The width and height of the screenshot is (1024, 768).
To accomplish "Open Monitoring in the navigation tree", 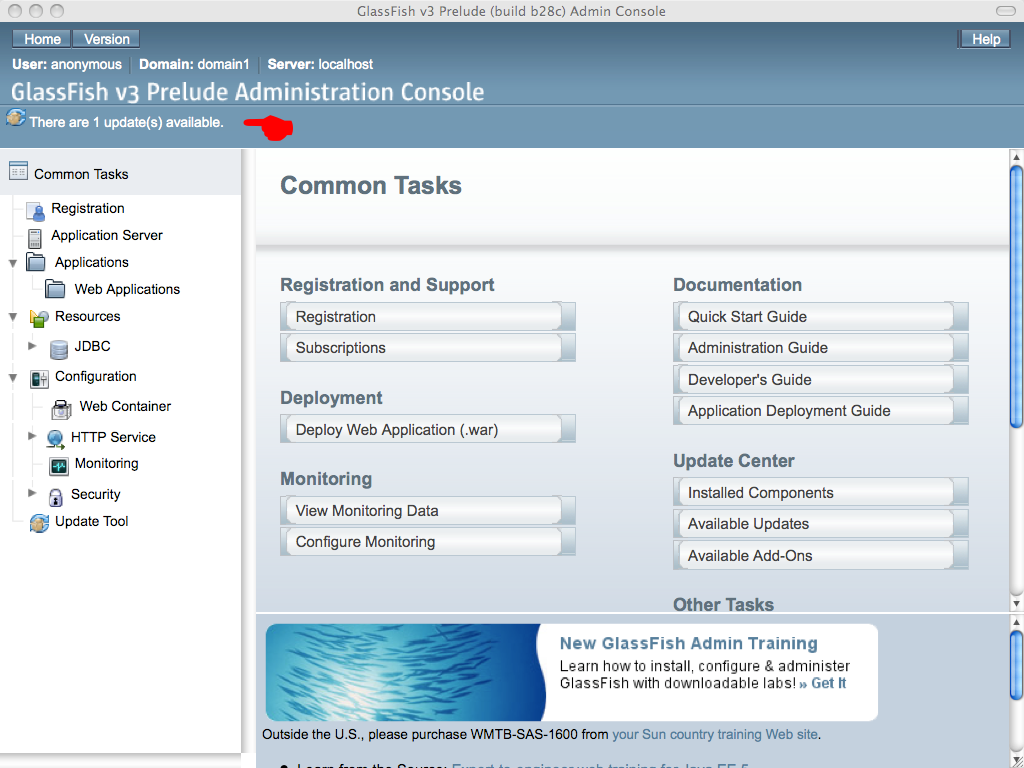I will click(106, 464).
